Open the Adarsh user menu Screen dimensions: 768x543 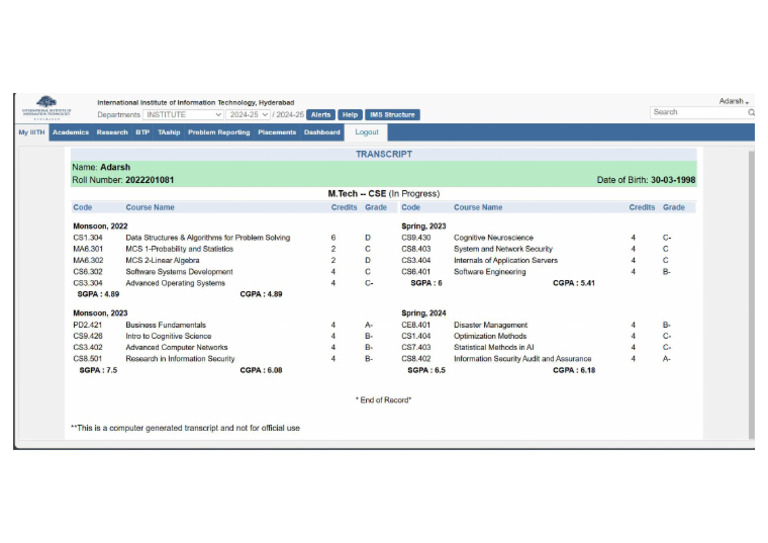(x=734, y=101)
